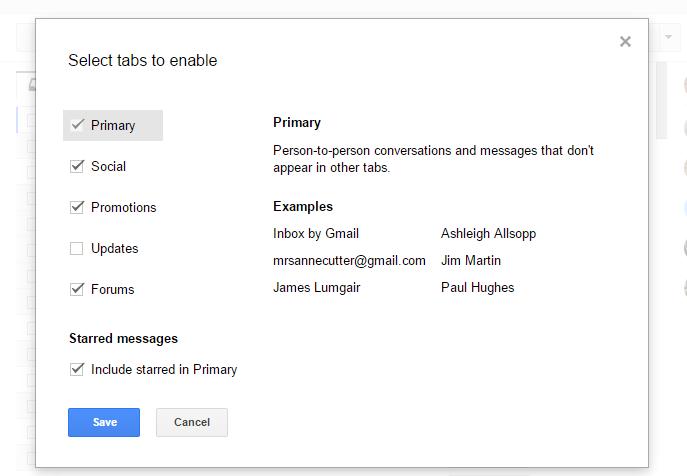687x476 pixels.
Task: Click the Select tabs to enable title
Action: click(x=142, y=60)
